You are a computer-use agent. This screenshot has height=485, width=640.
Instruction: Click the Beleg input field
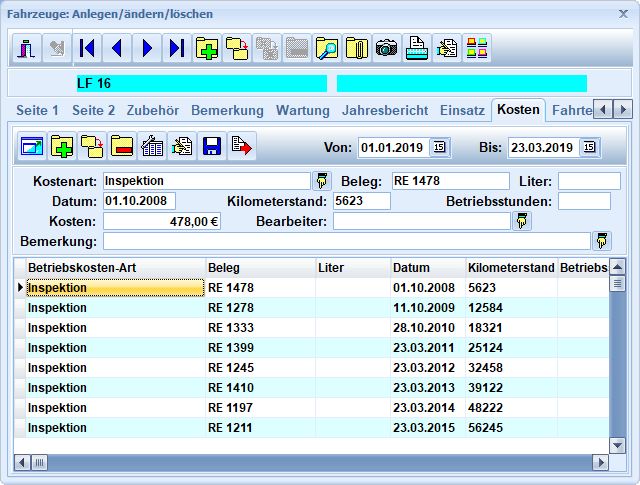(451, 181)
